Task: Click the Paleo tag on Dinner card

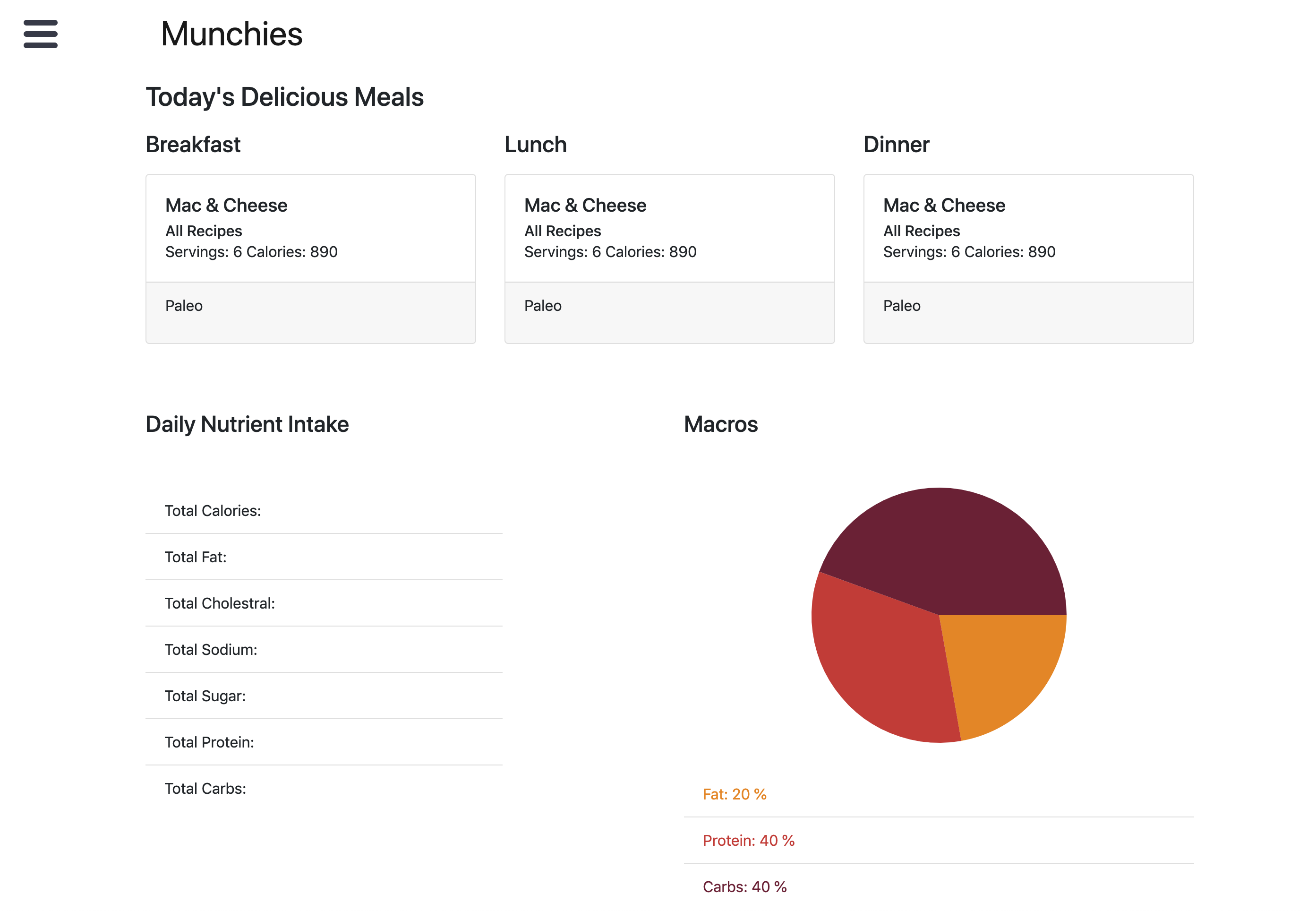Action: pyautogui.click(x=902, y=306)
